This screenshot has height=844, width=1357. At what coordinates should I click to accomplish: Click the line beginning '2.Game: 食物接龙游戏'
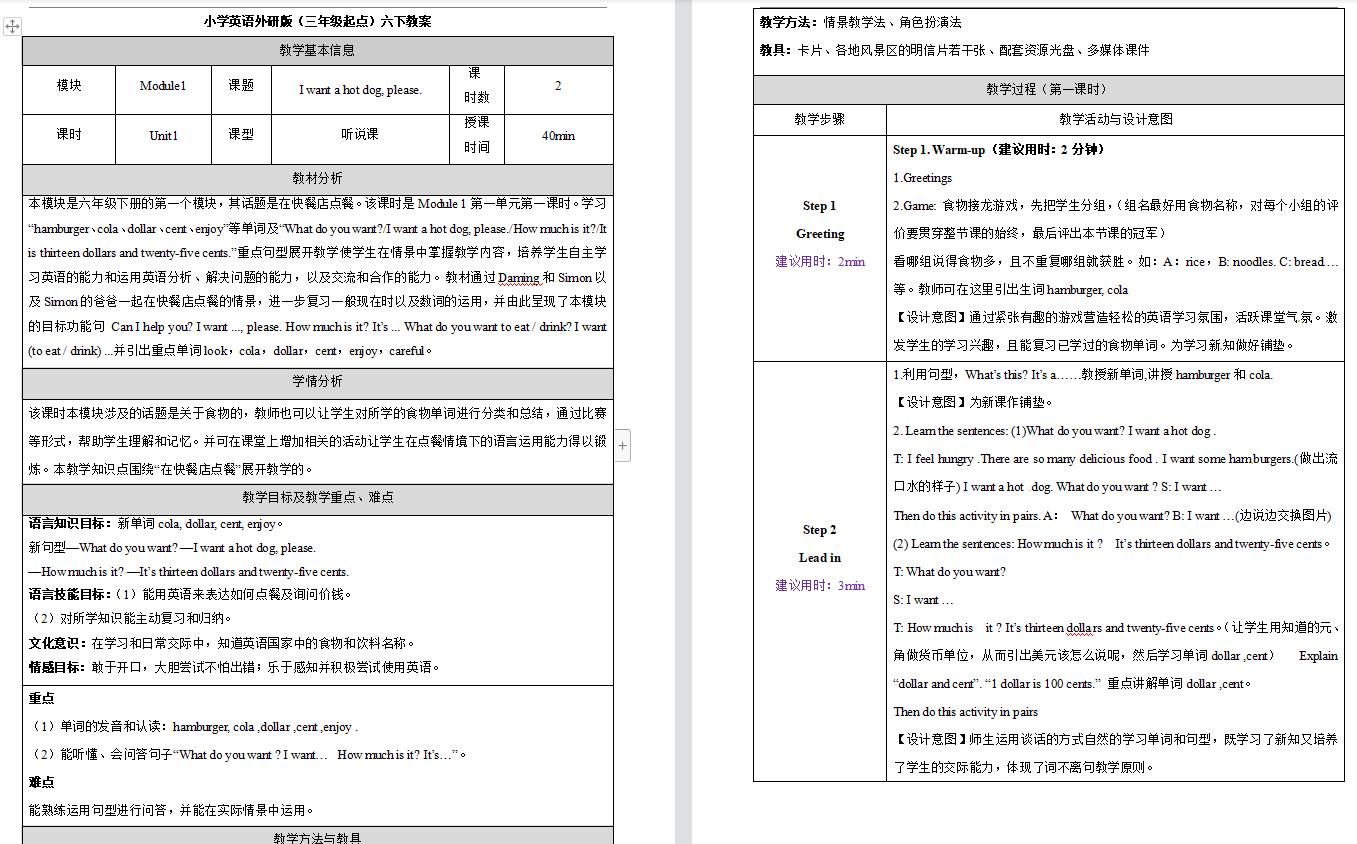coord(1115,206)
